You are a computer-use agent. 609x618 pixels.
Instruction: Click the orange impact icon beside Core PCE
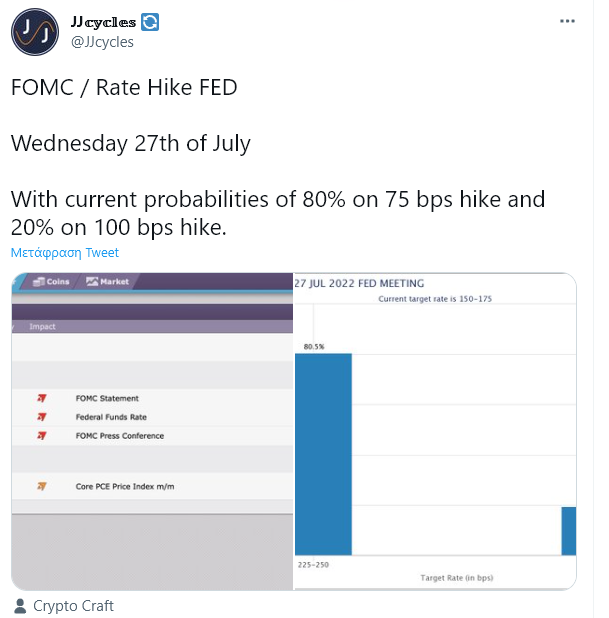[x=41, y=486]
